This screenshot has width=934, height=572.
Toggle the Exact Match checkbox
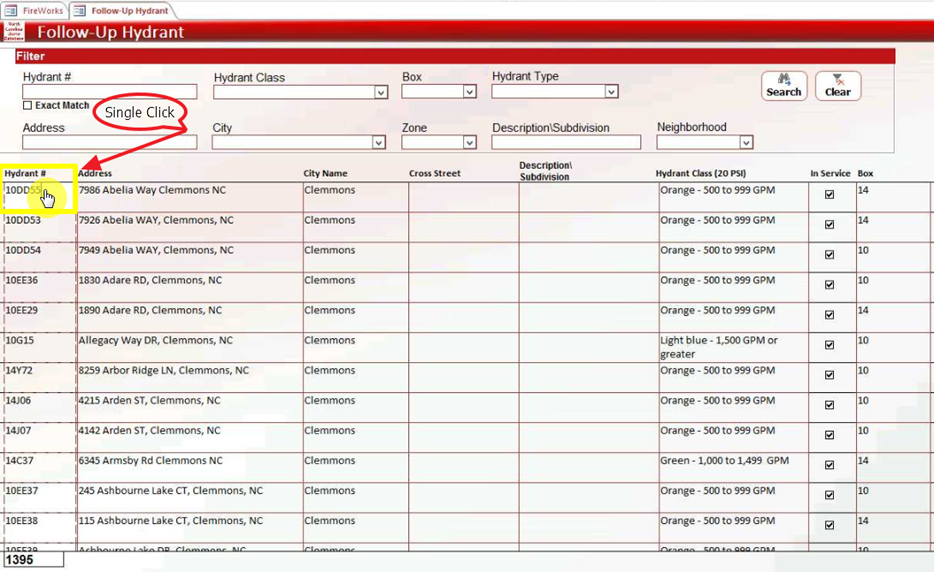pos(27,105)
